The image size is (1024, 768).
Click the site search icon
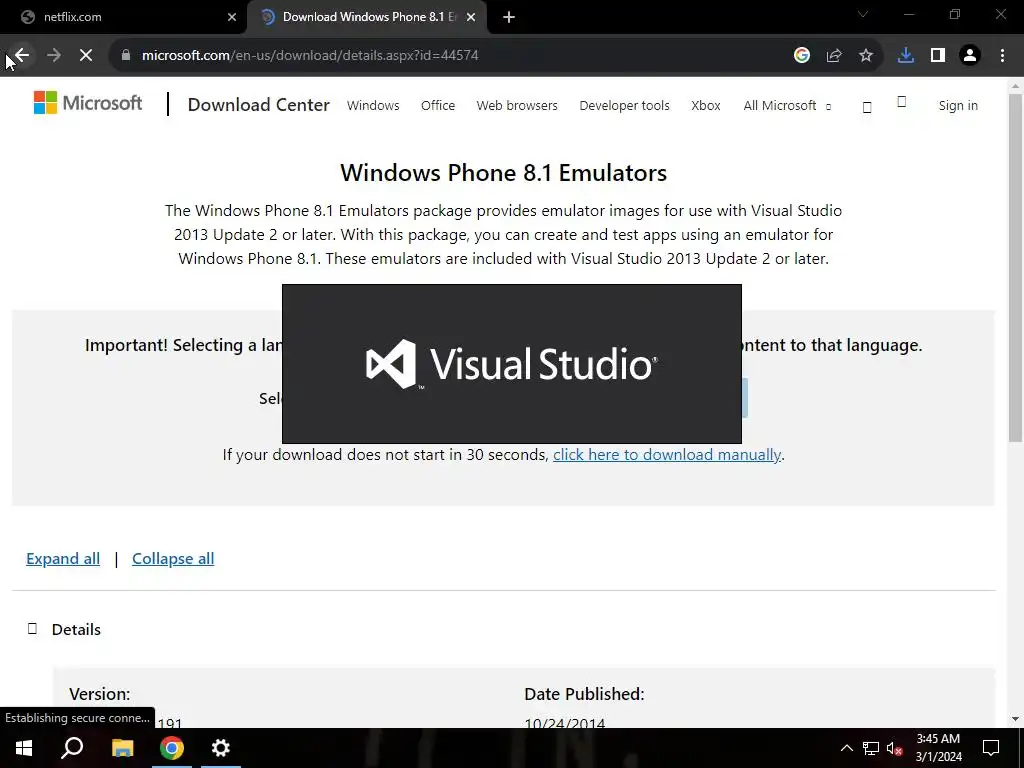point(867,107)
